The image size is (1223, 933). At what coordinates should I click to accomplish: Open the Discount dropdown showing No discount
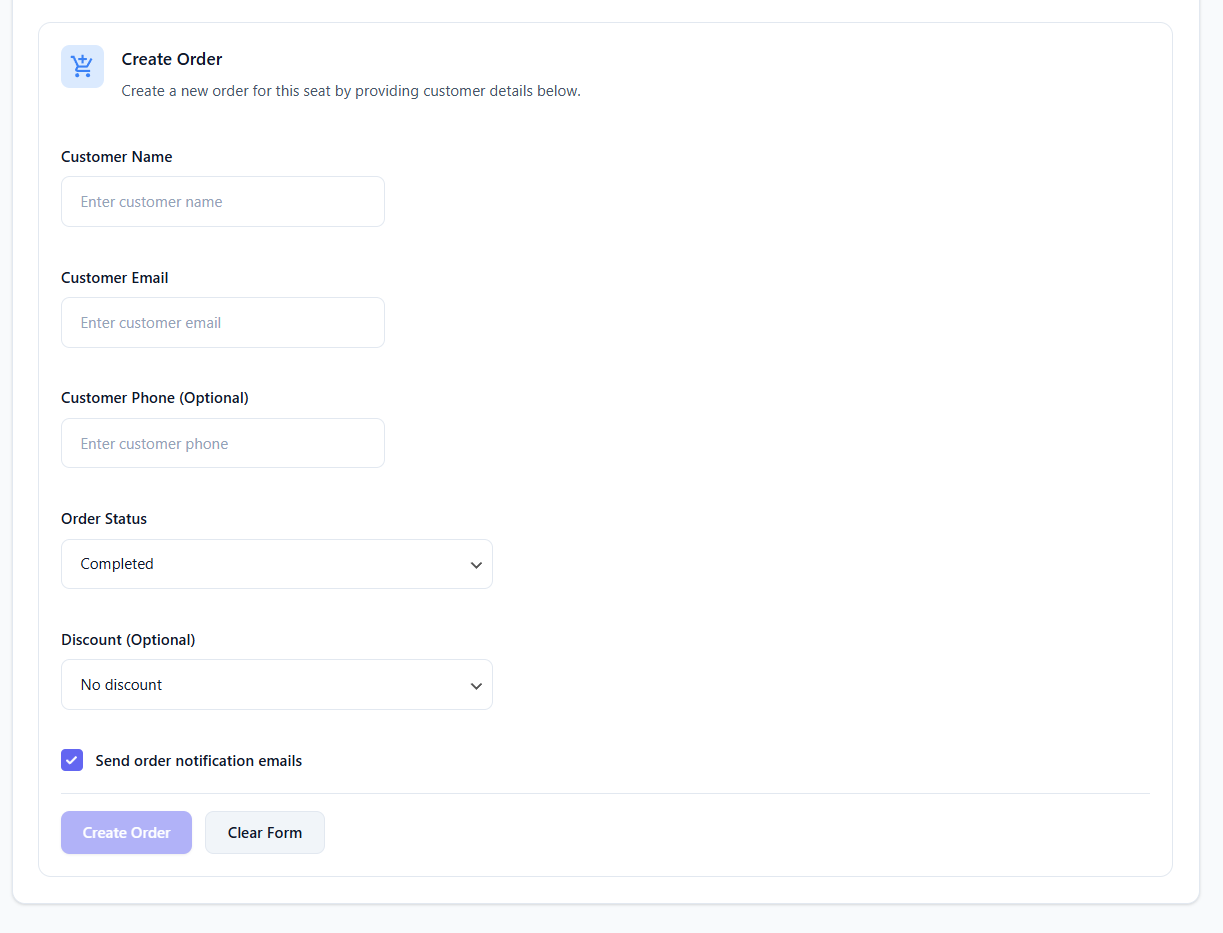pyautogui.click(x=276, y=685)
